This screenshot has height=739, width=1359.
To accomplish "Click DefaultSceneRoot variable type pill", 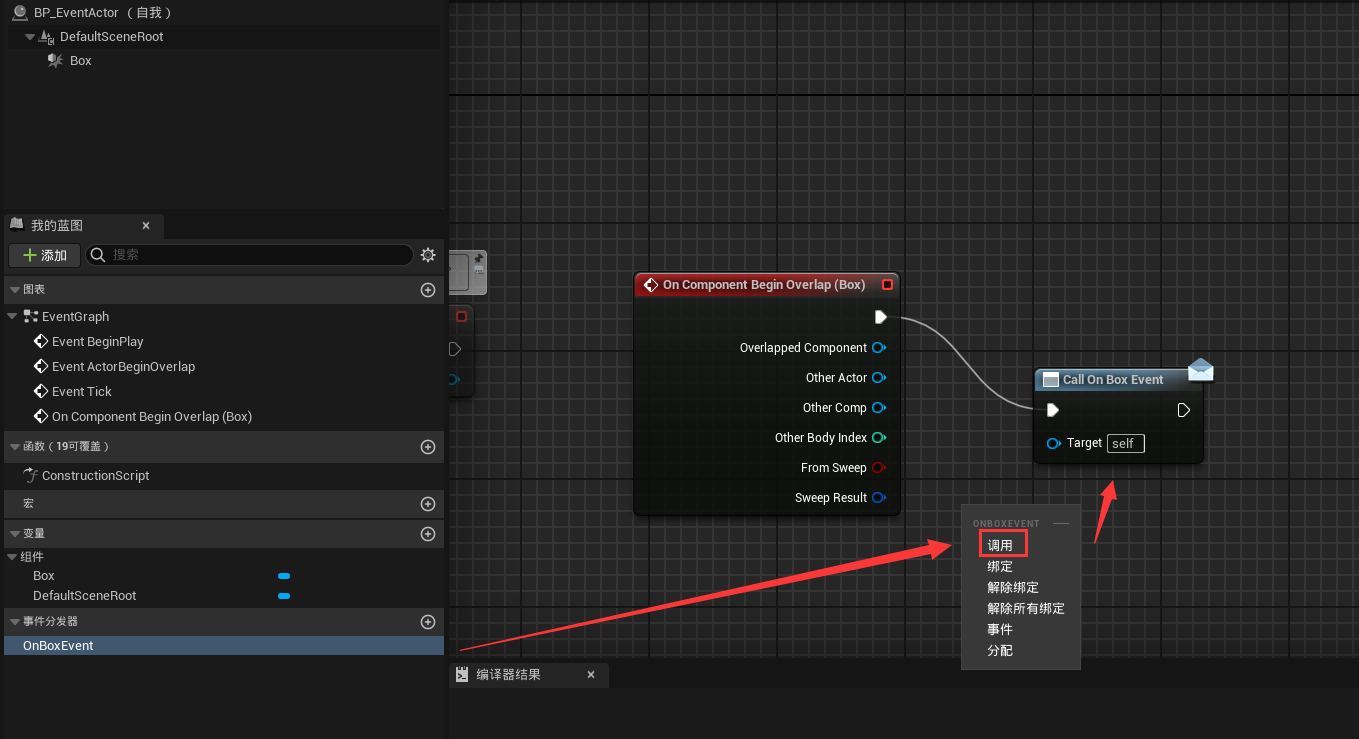I will pyautogui.click(x=284, y=596).
